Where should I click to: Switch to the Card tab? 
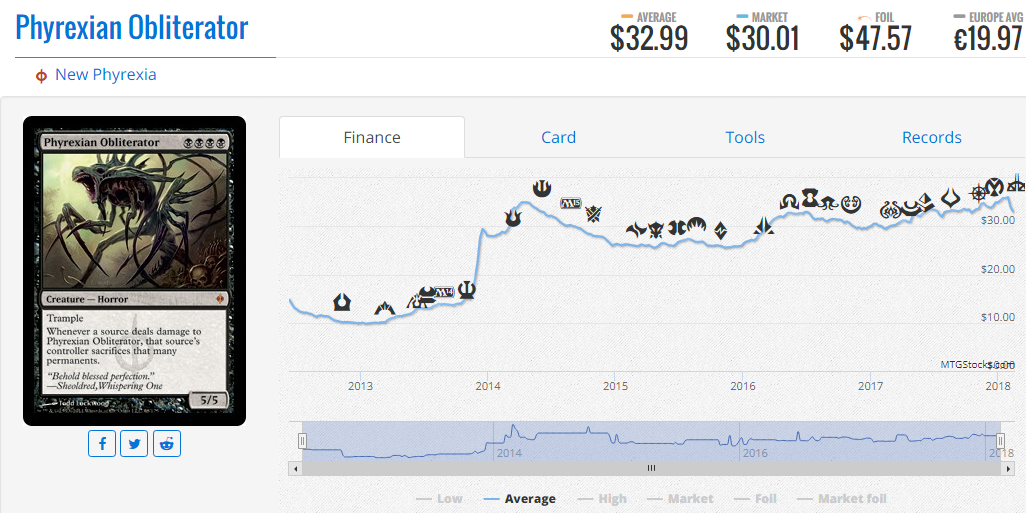point(558,137)
